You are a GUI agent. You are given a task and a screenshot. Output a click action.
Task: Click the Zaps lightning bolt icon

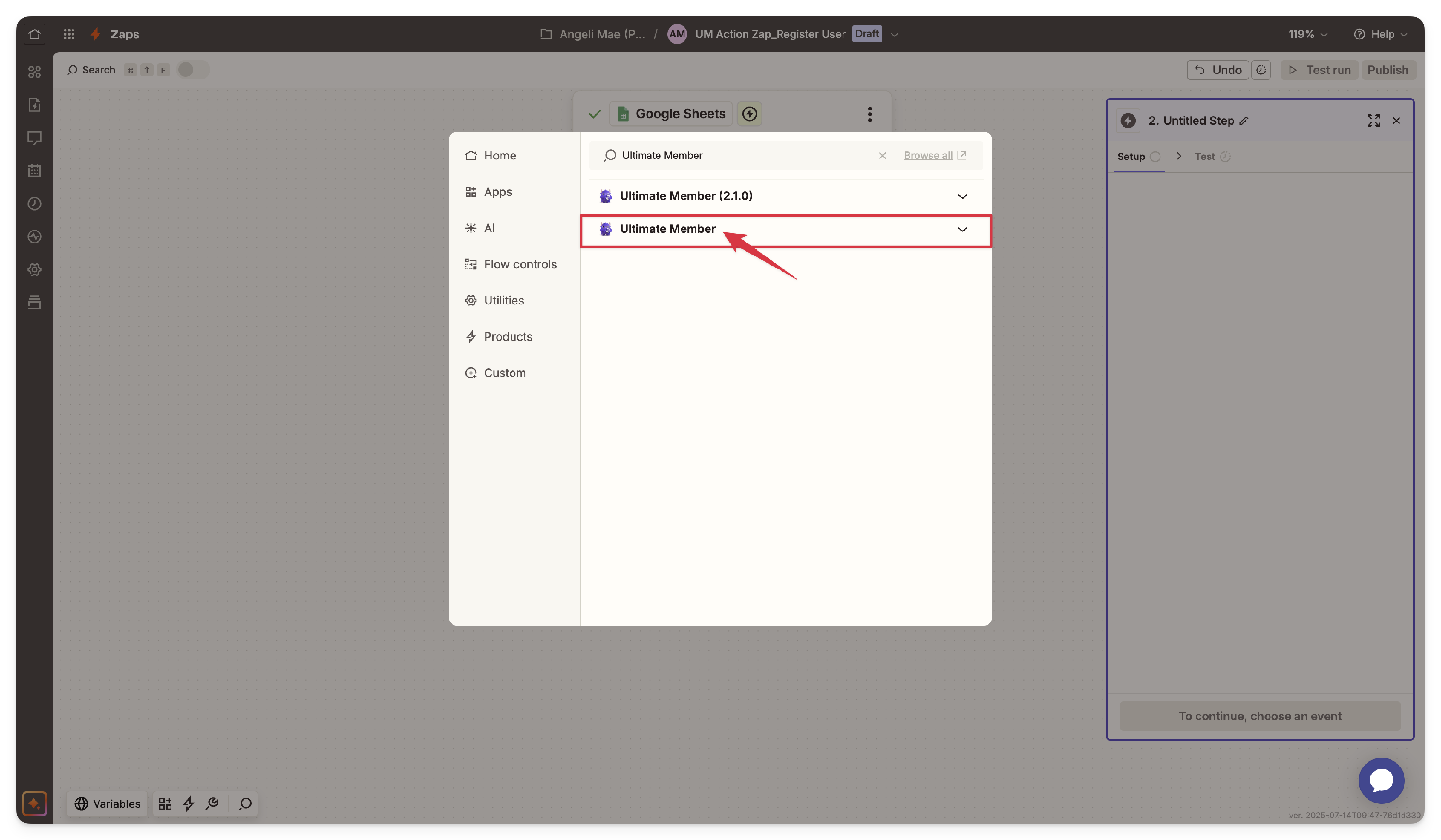pos(96,34)
